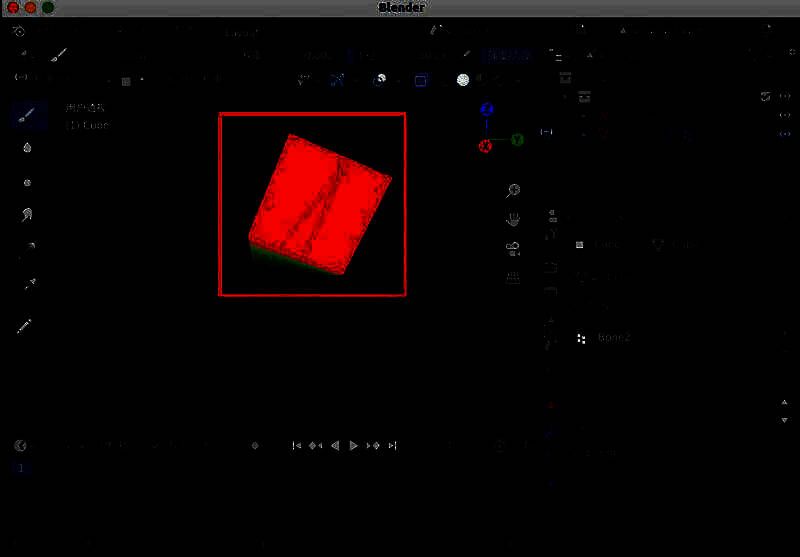Click the blue Z axis gizmo
The width and height of the screenshot is (800, 557).
[x=487, y=110]
